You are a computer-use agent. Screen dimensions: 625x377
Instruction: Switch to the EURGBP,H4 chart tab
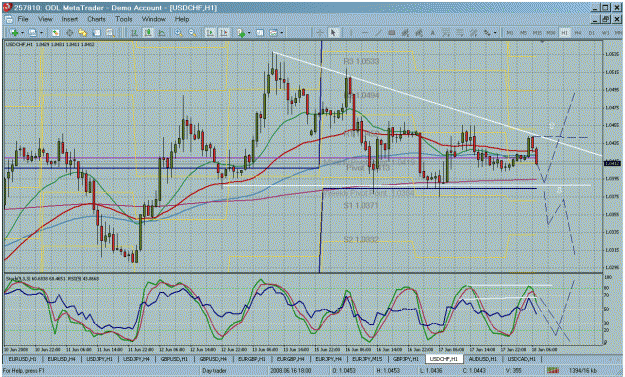point(290,359)
